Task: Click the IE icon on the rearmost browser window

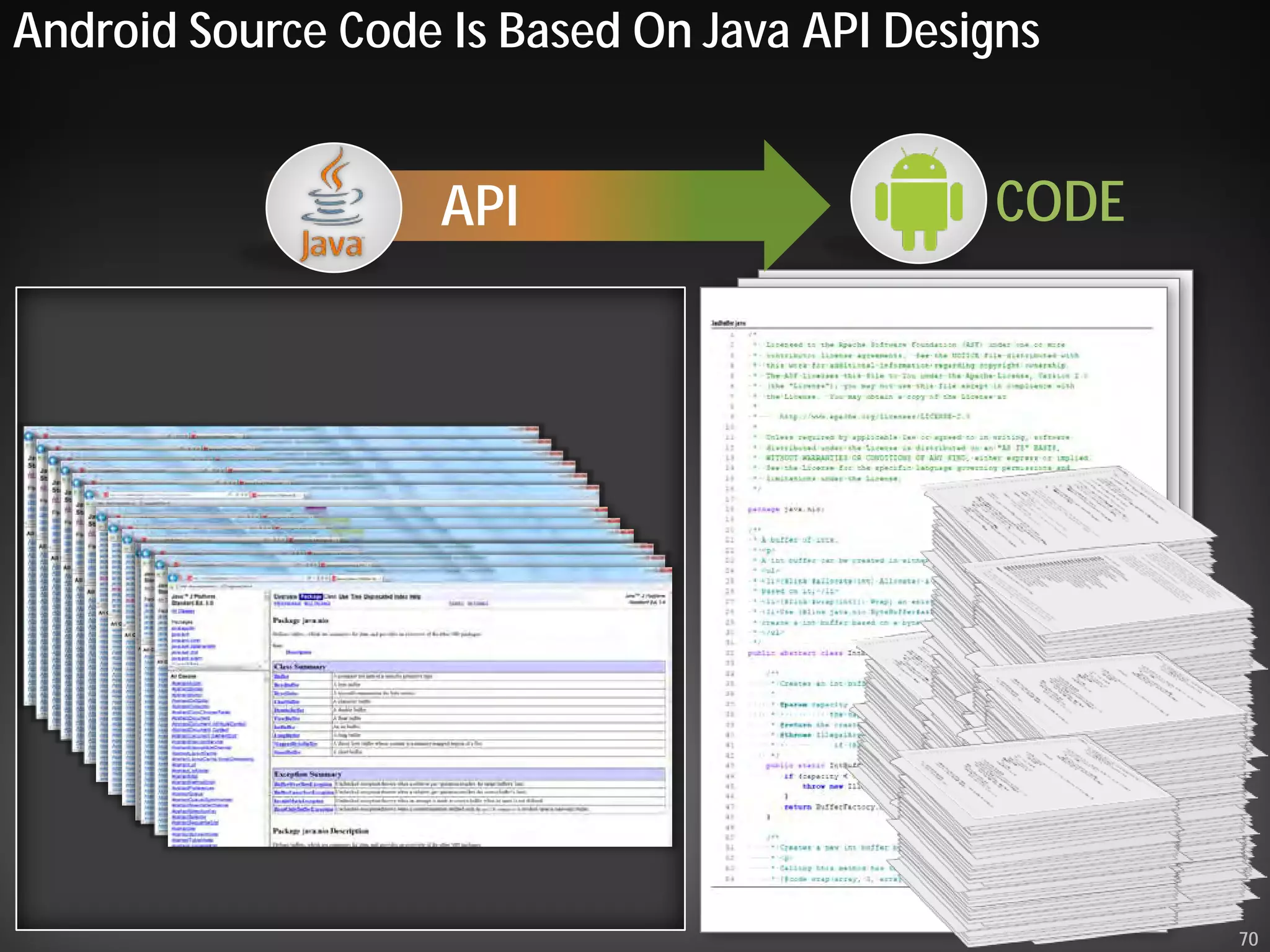Action: 29,436
